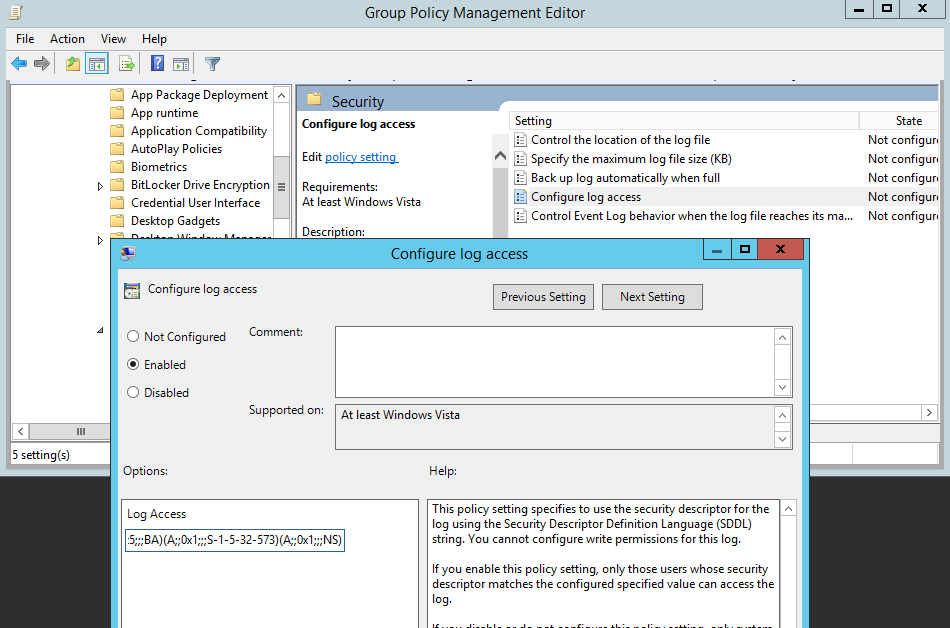Click the Log Access SDDL input field
This screenshot has width=950, height=628.
(x=234, y=540)
